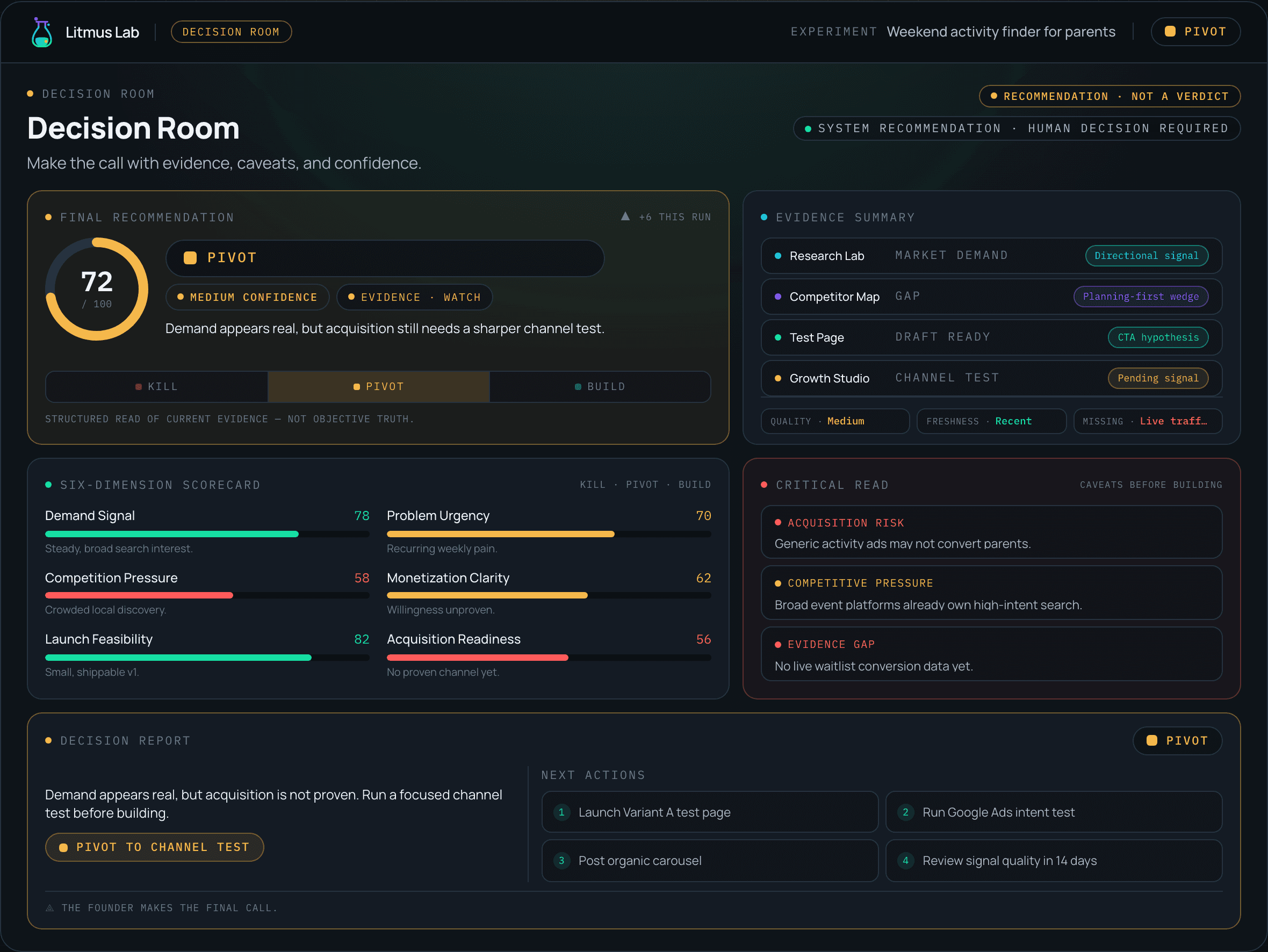Click the Quality · Medium chip

[834, 421]
